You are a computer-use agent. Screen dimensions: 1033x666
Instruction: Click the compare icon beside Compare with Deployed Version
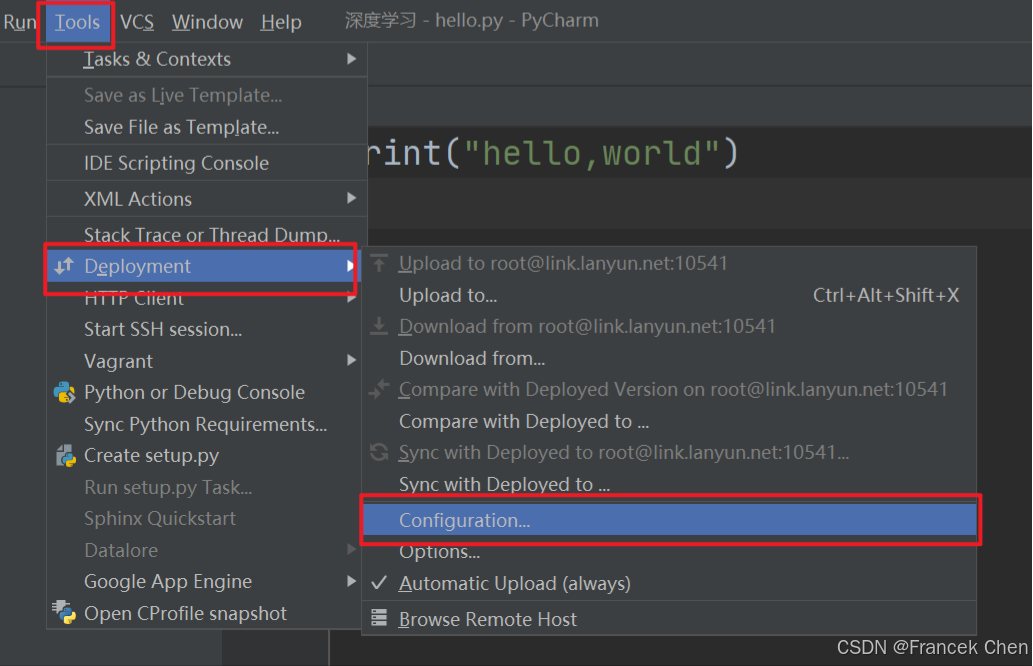379,389
